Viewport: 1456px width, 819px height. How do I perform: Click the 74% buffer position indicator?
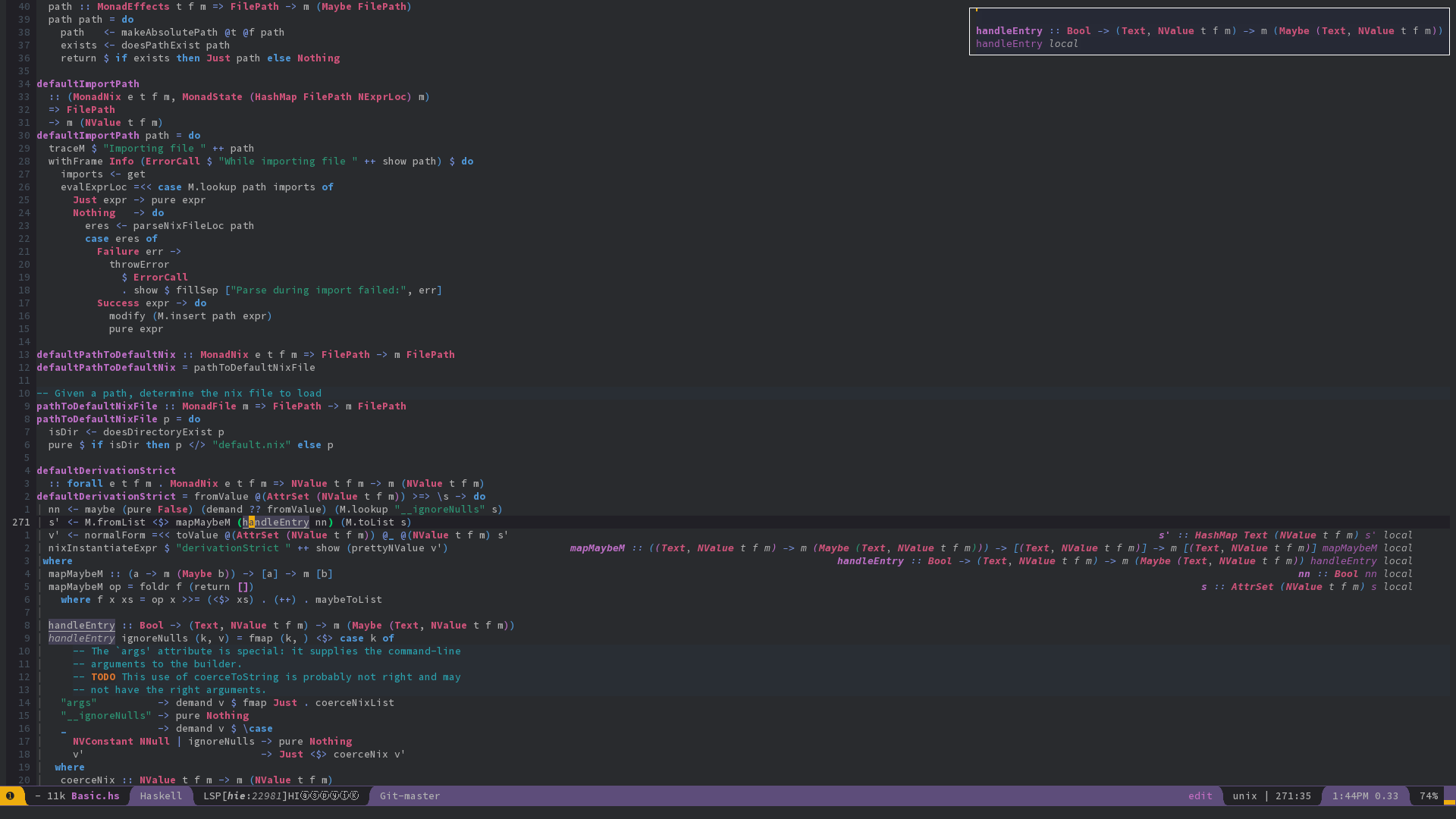pyautogui.click(x=1429, y=795)
